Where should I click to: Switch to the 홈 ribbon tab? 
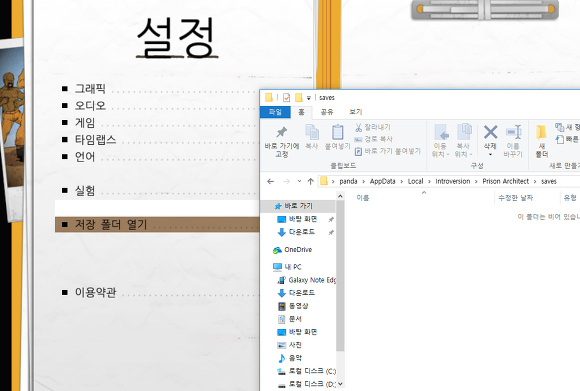tap(301, 112)
